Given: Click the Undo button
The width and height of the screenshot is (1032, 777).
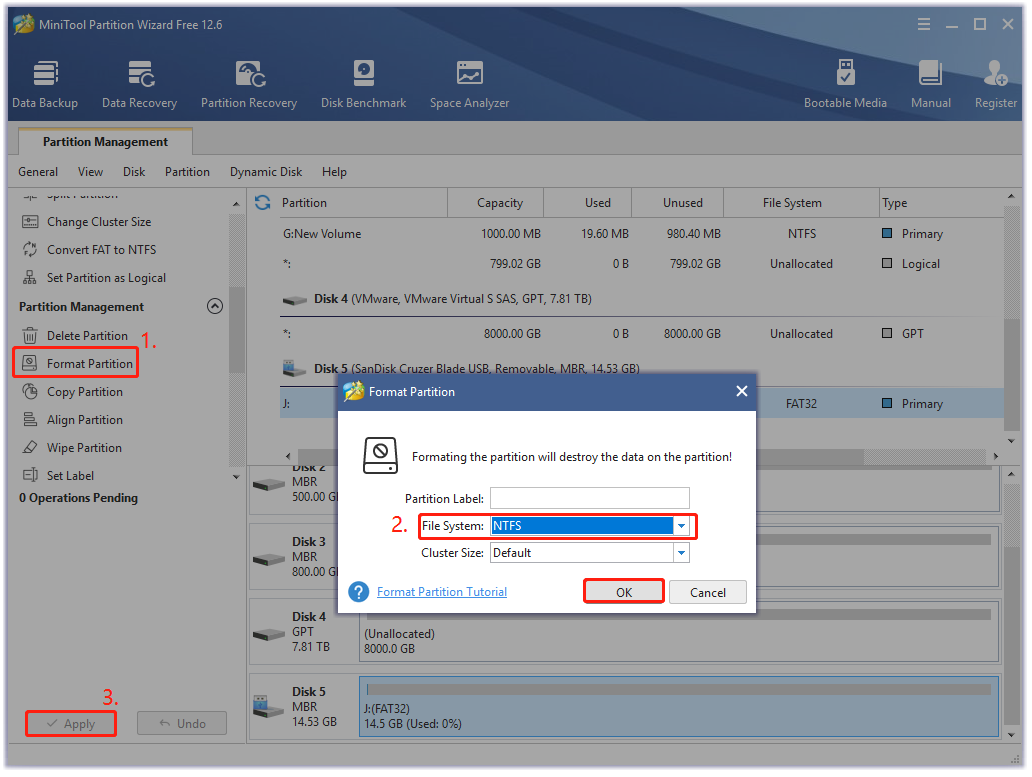Looking at the screenshot, I should (182, 724).
